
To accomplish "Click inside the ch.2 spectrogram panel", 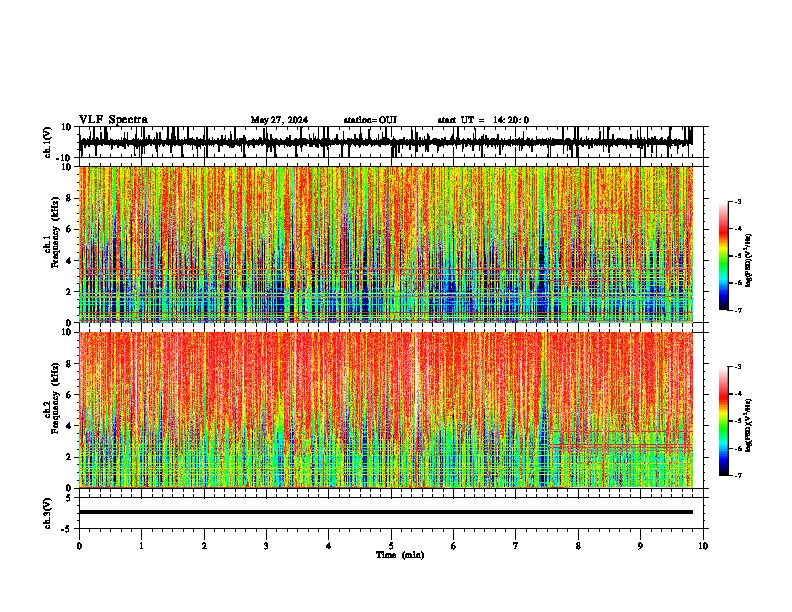I will 385,410.
